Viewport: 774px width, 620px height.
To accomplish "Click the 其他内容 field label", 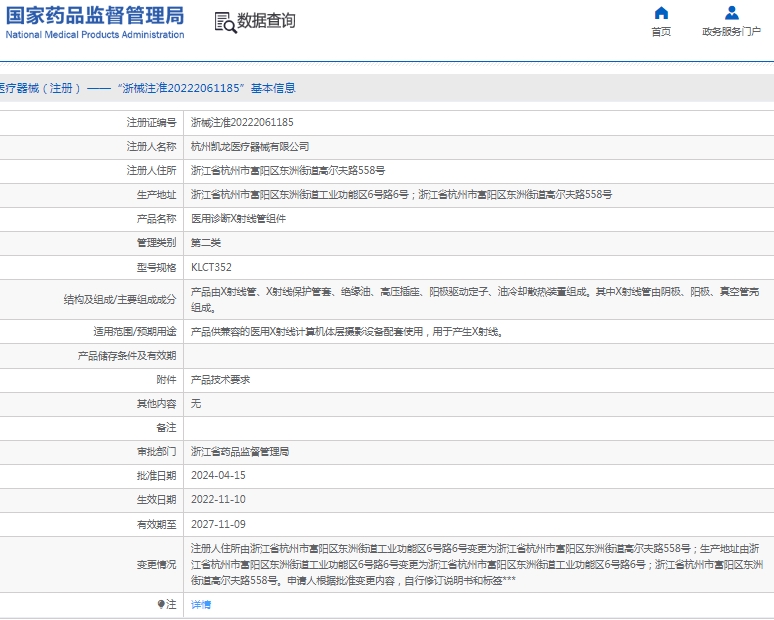I will pyautogui.click(x=156, y=404).
